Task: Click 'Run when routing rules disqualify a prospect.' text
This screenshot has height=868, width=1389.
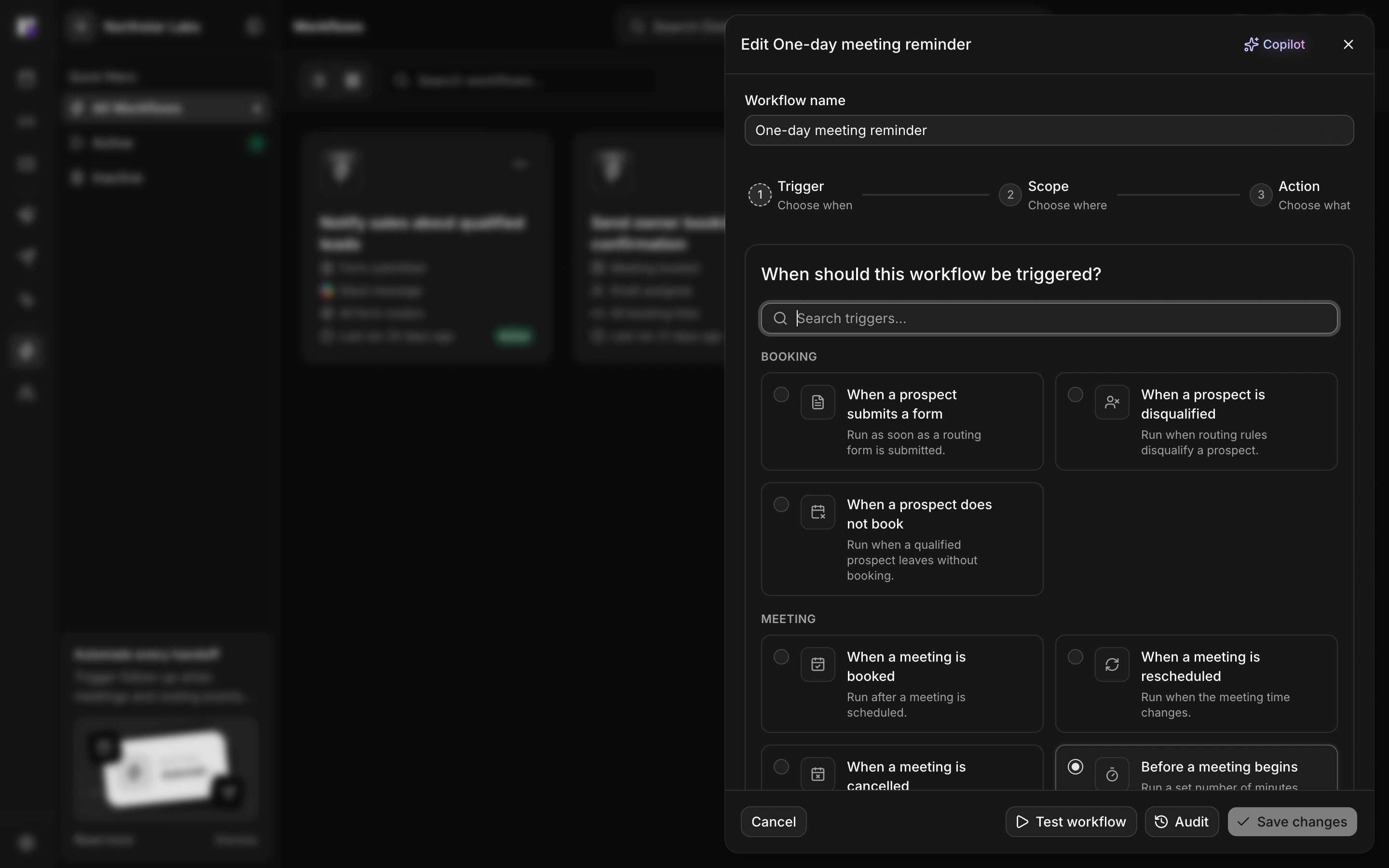Action: (1204, 443)
